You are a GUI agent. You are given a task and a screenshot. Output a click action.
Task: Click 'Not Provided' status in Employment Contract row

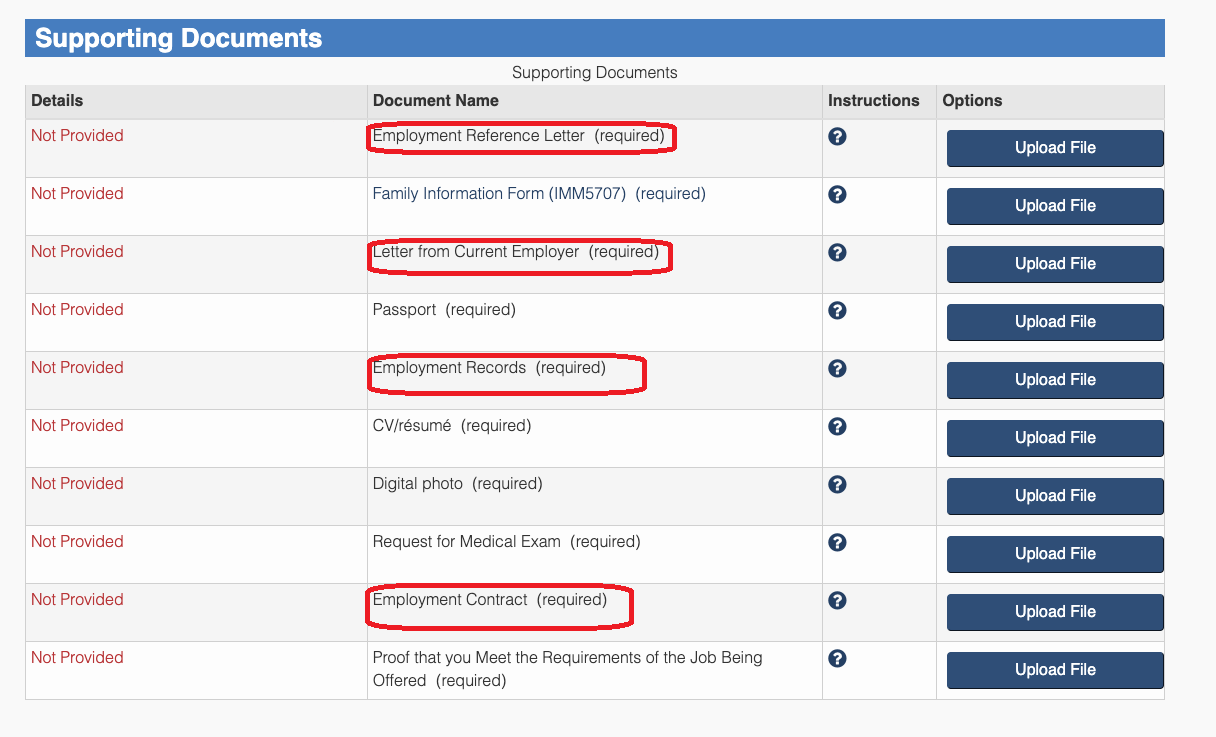point(77,600)
